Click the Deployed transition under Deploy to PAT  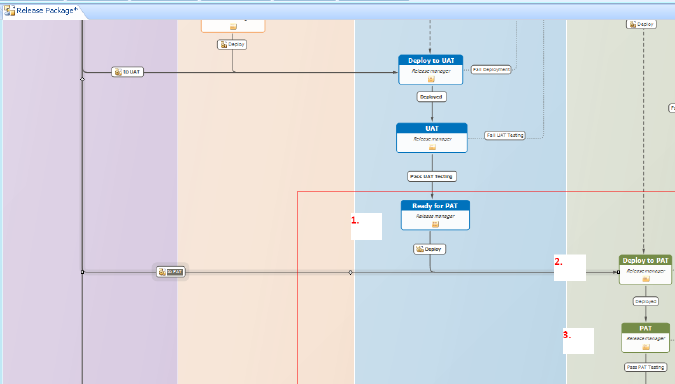[x=646, y=301]
